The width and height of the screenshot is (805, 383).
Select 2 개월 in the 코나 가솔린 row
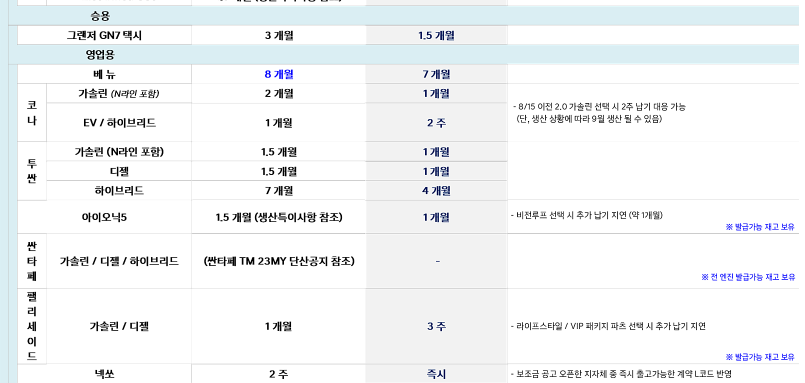[x=279, y=93]
